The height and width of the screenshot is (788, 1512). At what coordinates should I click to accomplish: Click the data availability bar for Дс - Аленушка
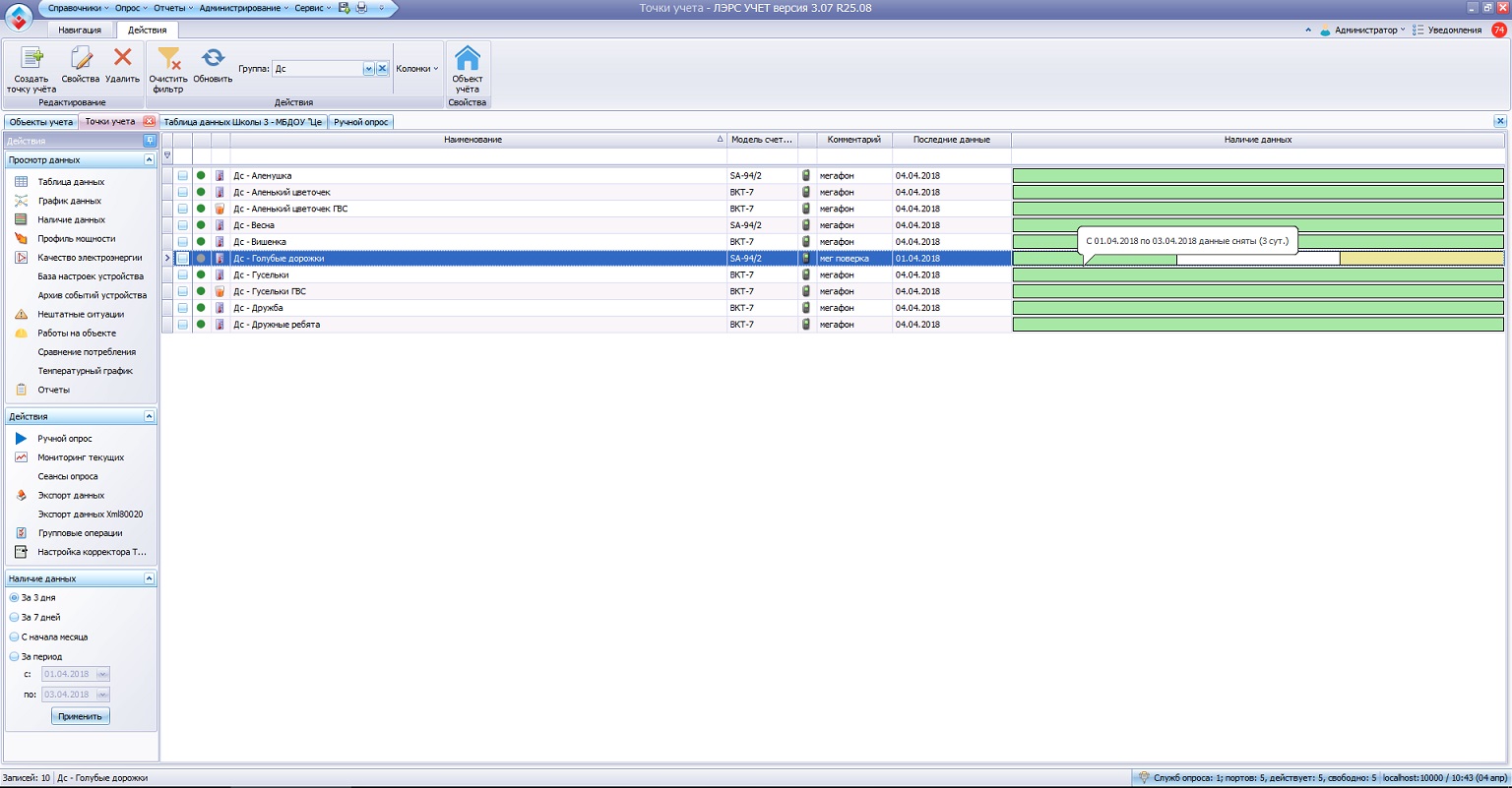coord(1258,175)
